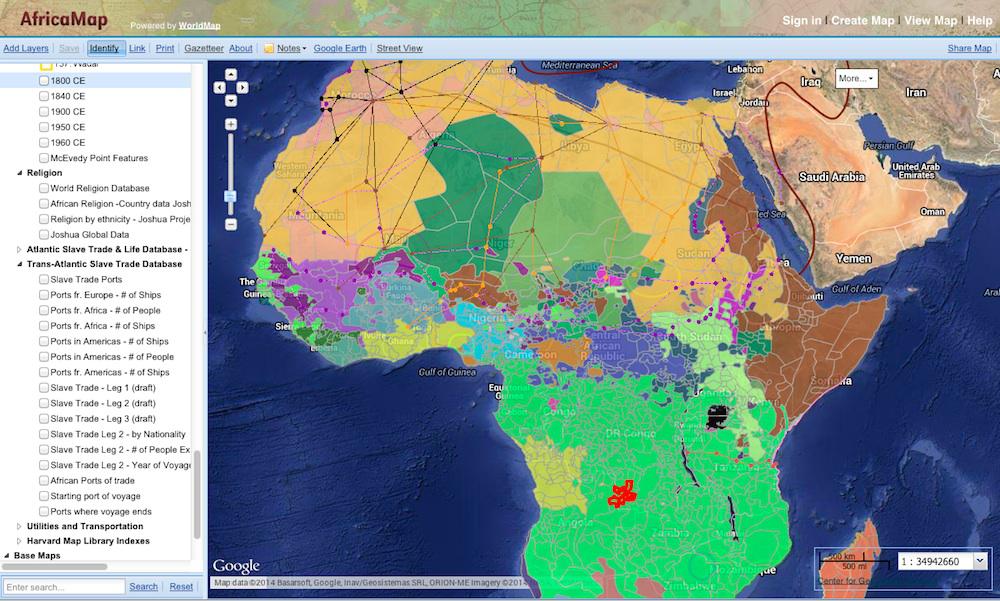Click Create Map in header
Screen dimensions: 1000x601
point(863,20)
